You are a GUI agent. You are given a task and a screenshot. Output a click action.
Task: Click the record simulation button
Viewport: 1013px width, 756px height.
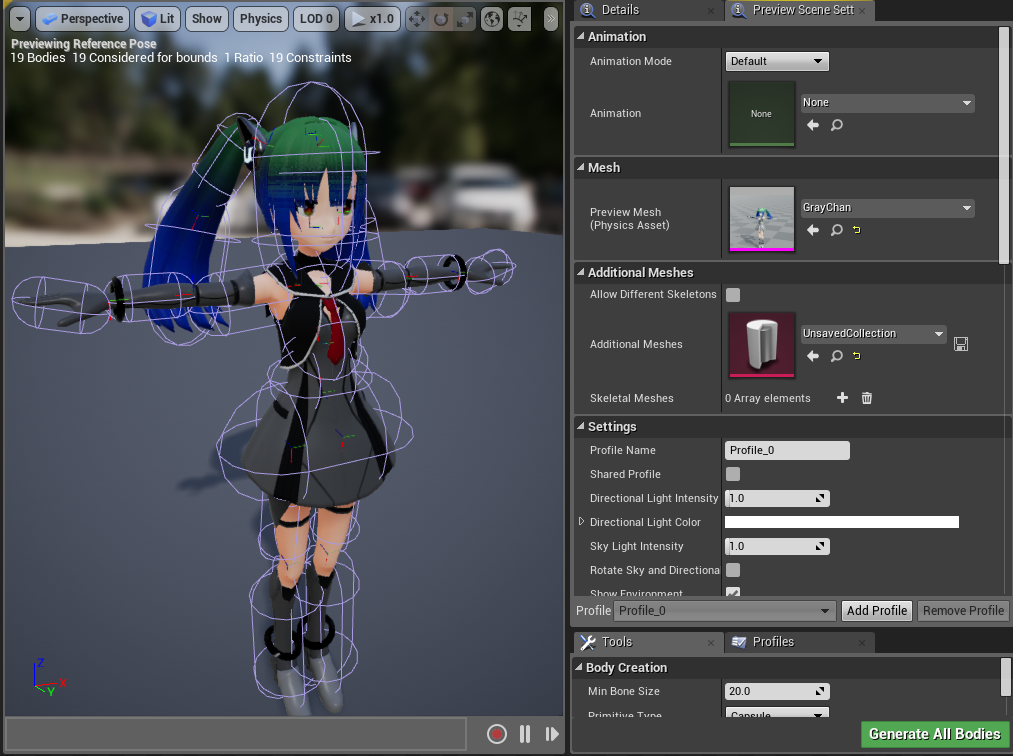(496, 734)
